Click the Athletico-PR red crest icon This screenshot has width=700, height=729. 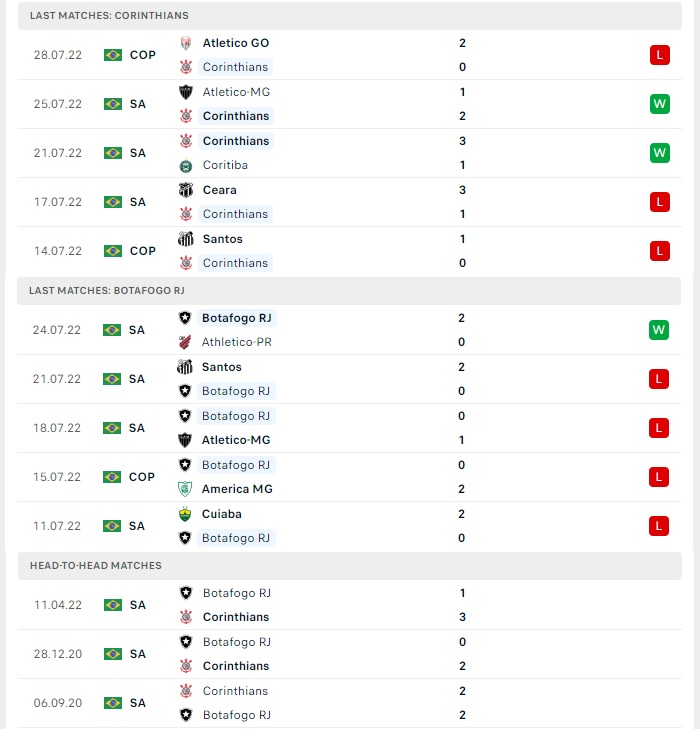(x=185, y=342)
